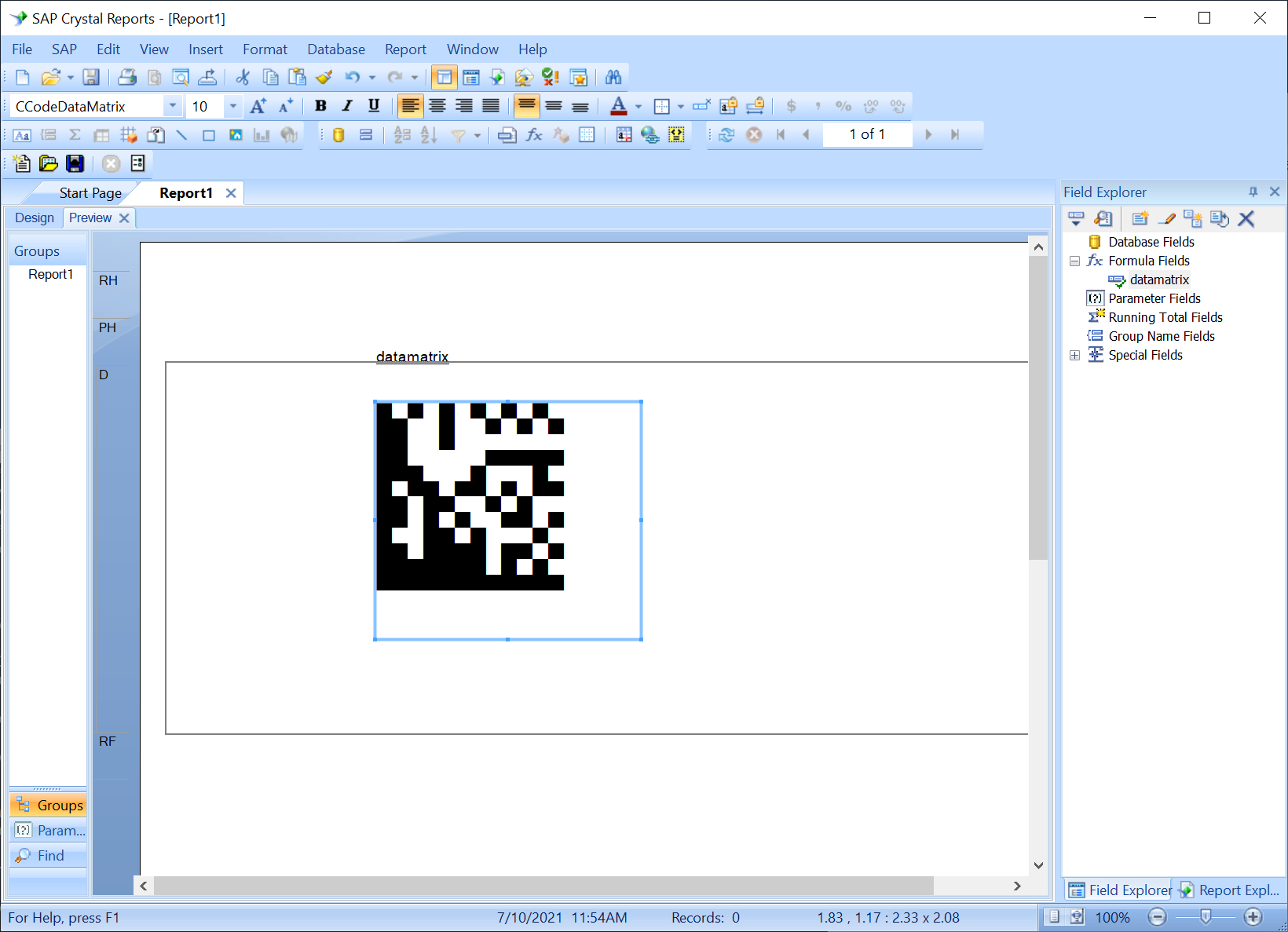Image resolution: width=1288 pixels, height=932 pixels.
Task: Select the Insert Box tool
Action: tap(208, 135)
